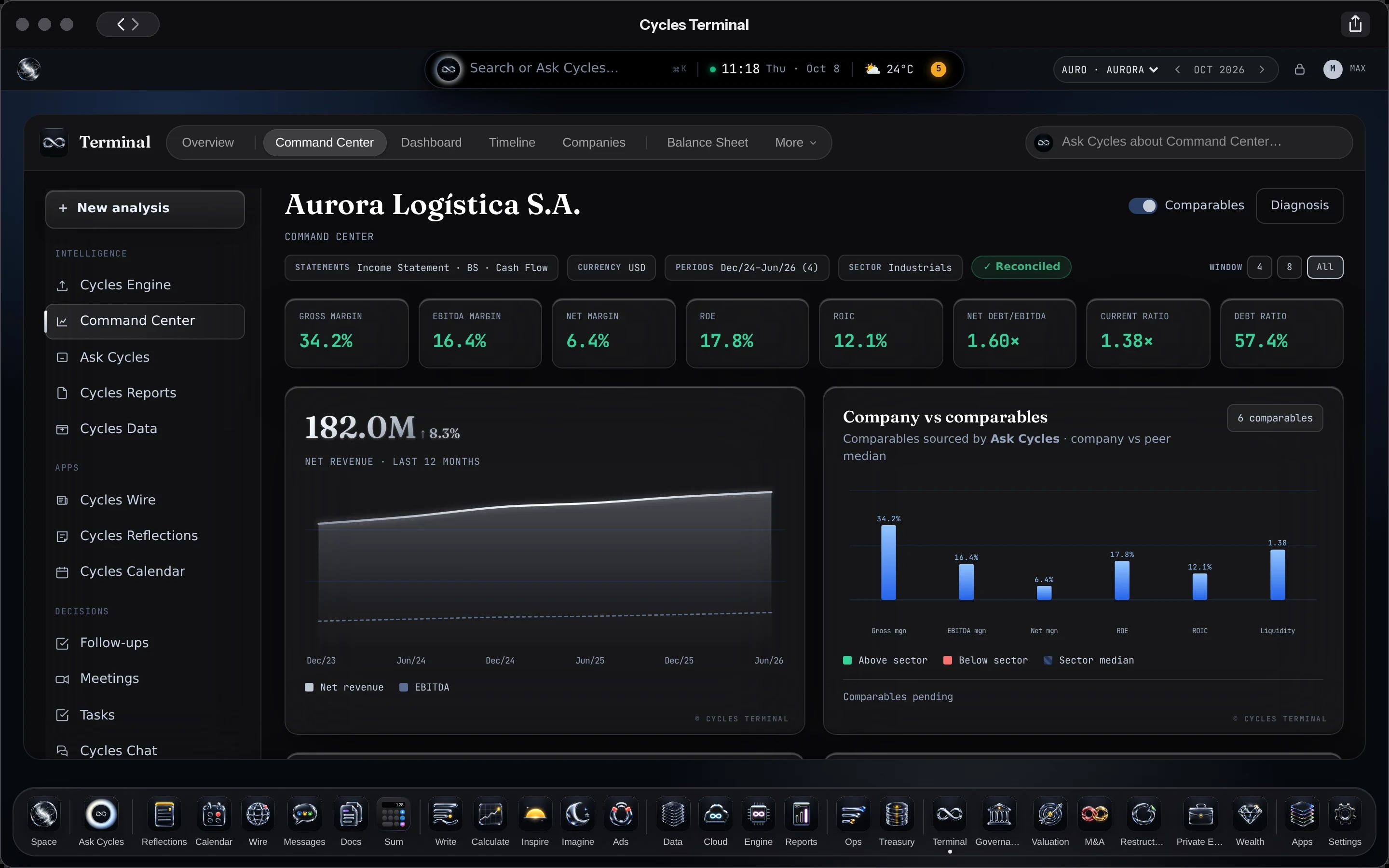Expand the AURORA company dropdown
This screenshot has width=1389, height=868.
[x=1132, y=69]
